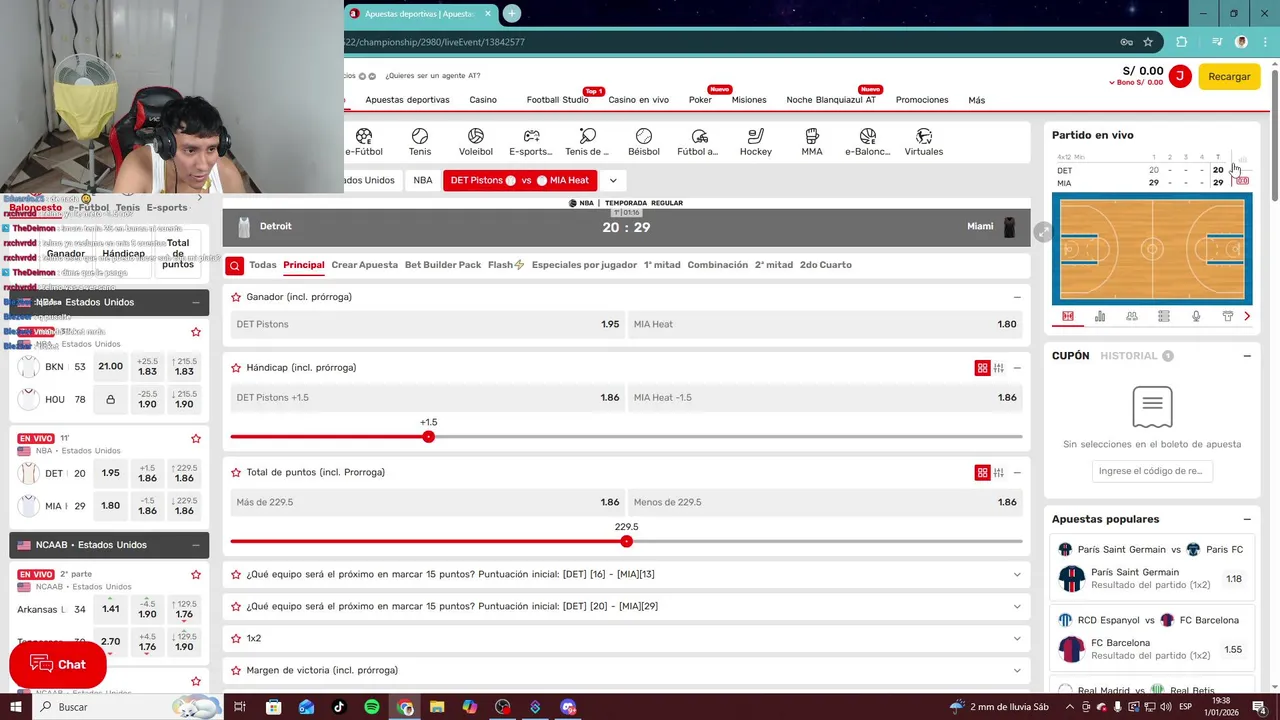Open Chrome from the taskbar
The image size is (1280, 720).
pos(405,707)
